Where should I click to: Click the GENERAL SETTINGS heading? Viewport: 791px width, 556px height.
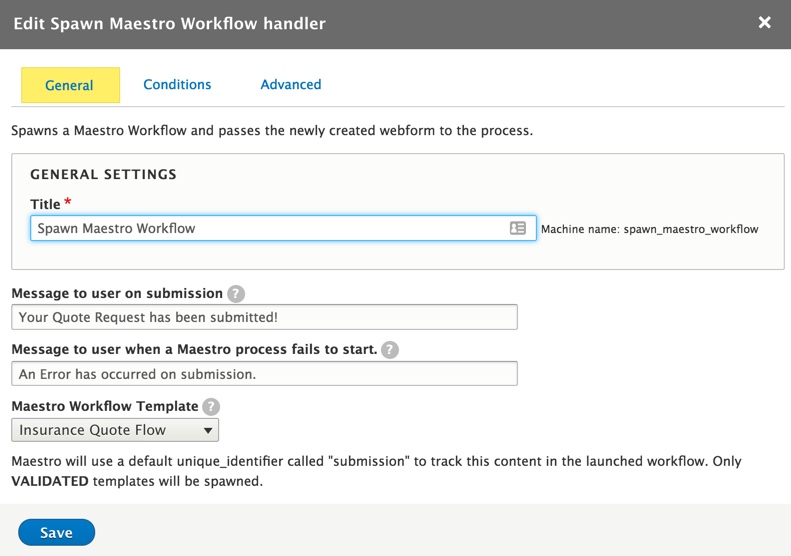(x=103, y=174)
